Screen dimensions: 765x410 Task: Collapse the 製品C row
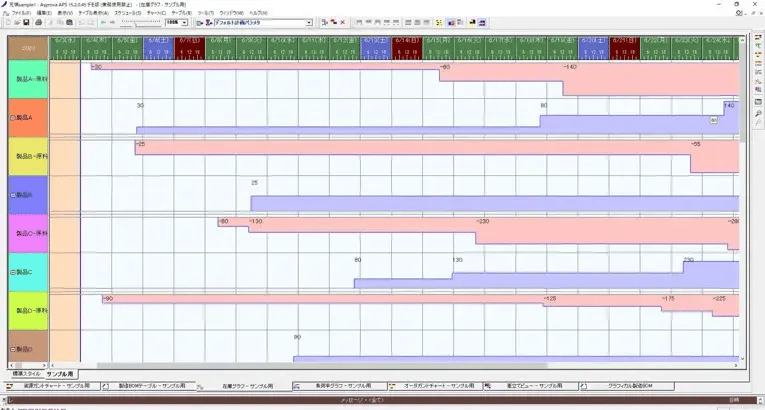click(x=12, y=271)
